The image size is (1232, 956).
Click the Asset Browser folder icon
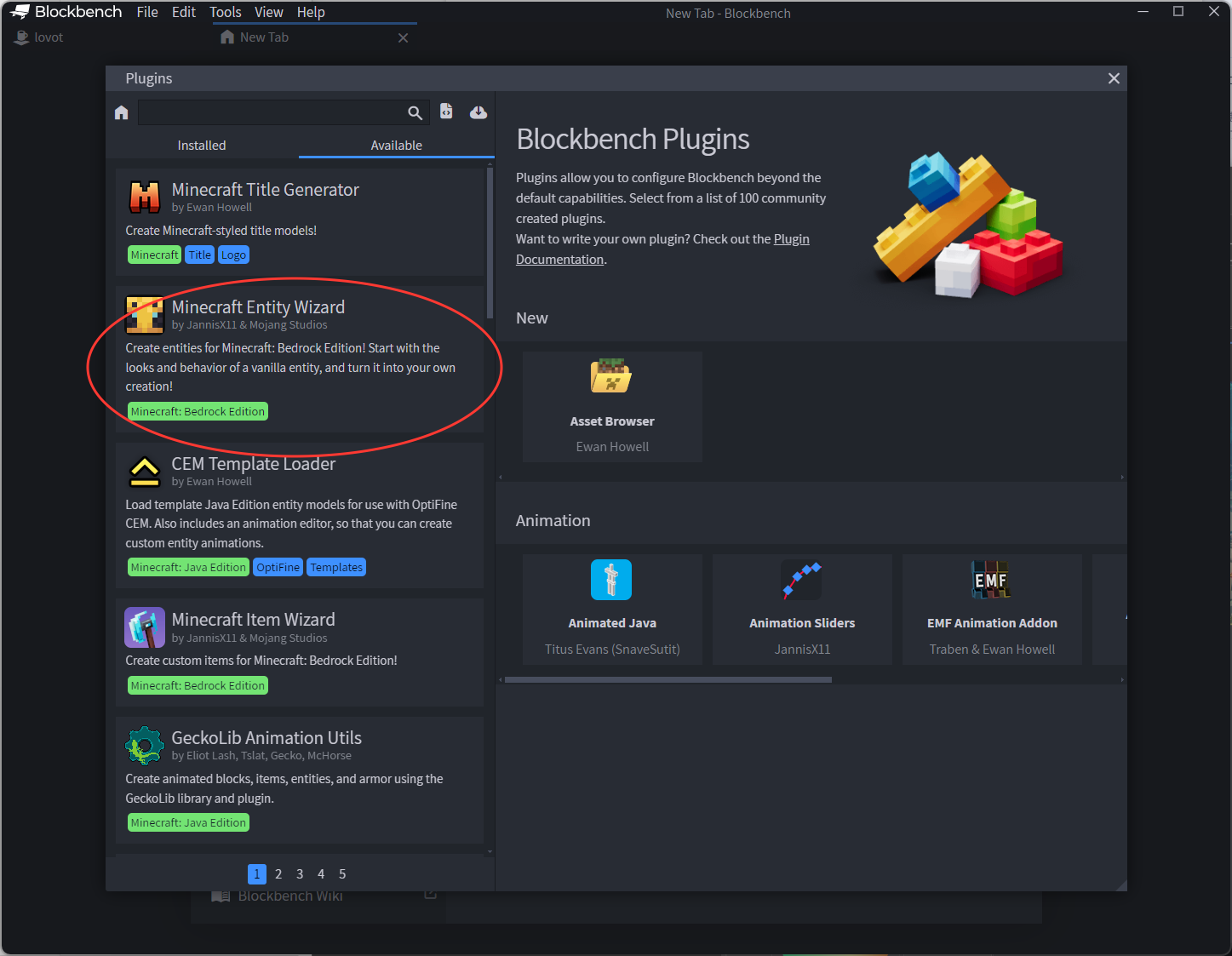pyautogui.click(x=611, y=376)
